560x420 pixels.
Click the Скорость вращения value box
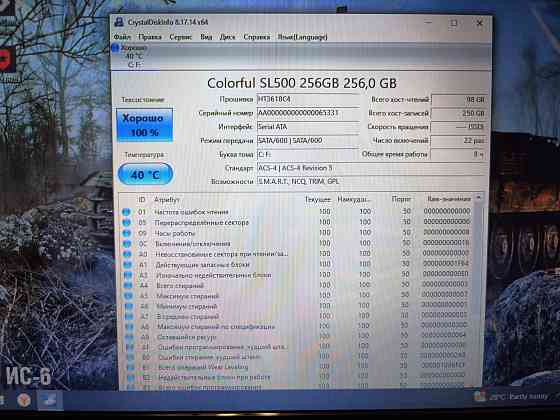[x=459, y=127]
